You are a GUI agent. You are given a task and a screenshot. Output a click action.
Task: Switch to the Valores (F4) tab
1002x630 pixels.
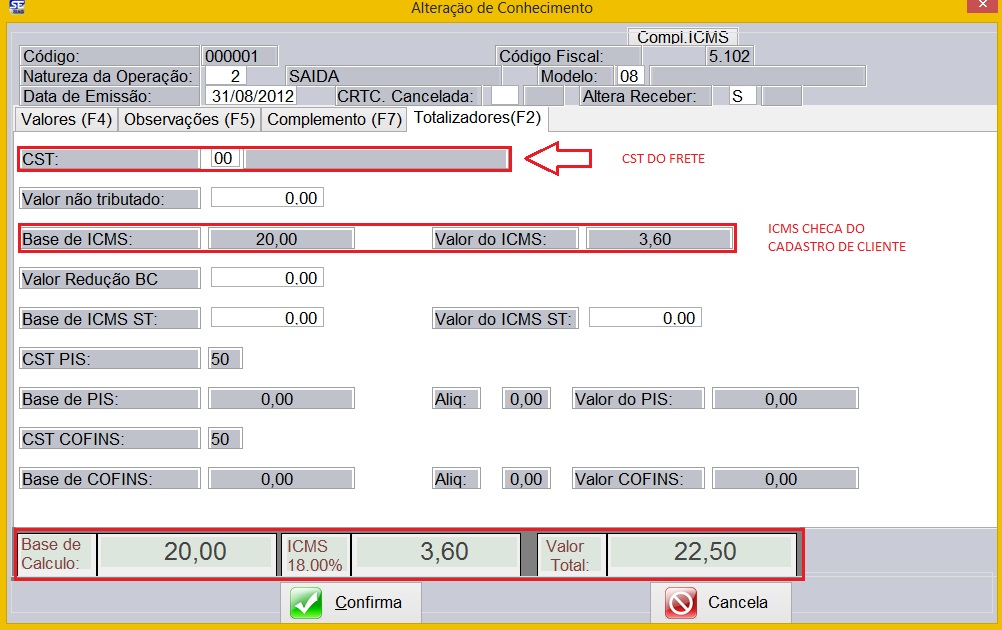click(x=66, y=119)
